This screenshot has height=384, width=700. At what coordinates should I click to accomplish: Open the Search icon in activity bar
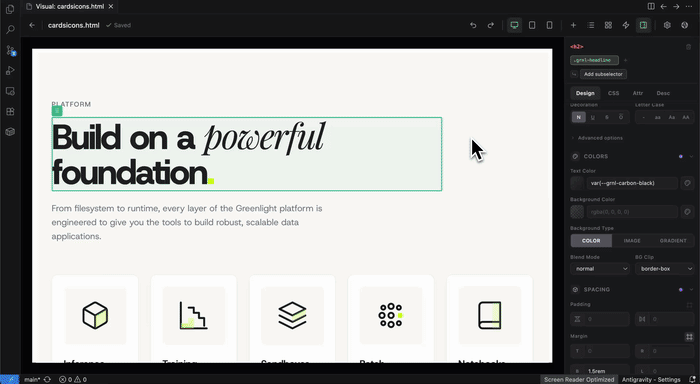tap(10, 29)
